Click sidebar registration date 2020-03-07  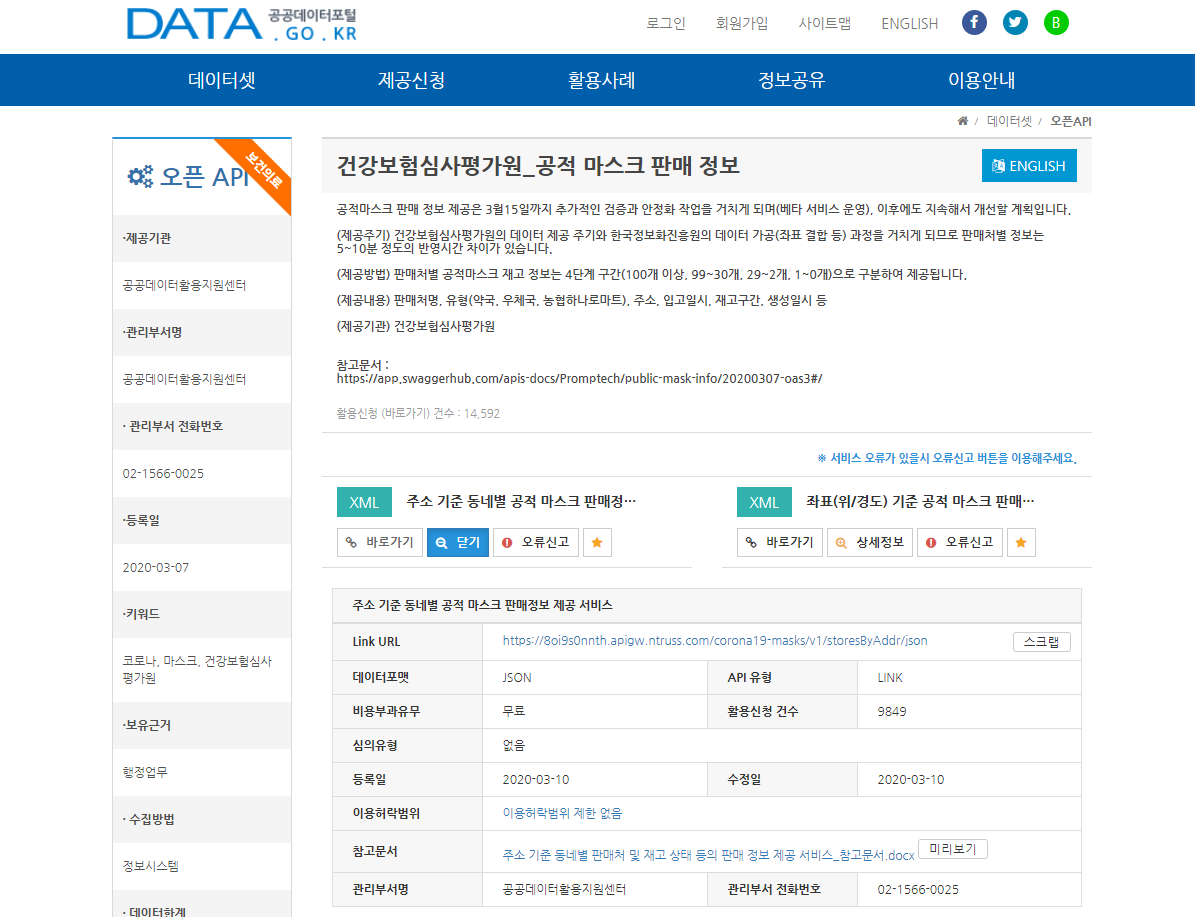pos(155,567)
